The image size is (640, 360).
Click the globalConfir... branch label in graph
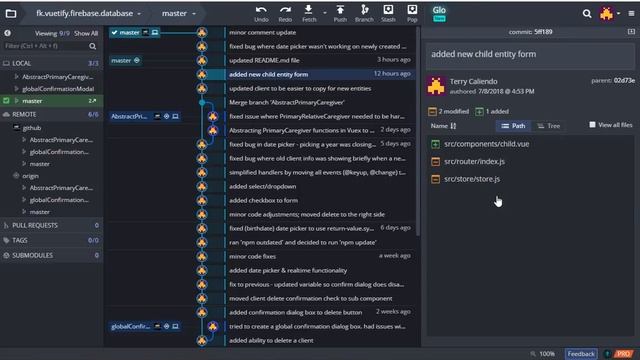(145, 327)
